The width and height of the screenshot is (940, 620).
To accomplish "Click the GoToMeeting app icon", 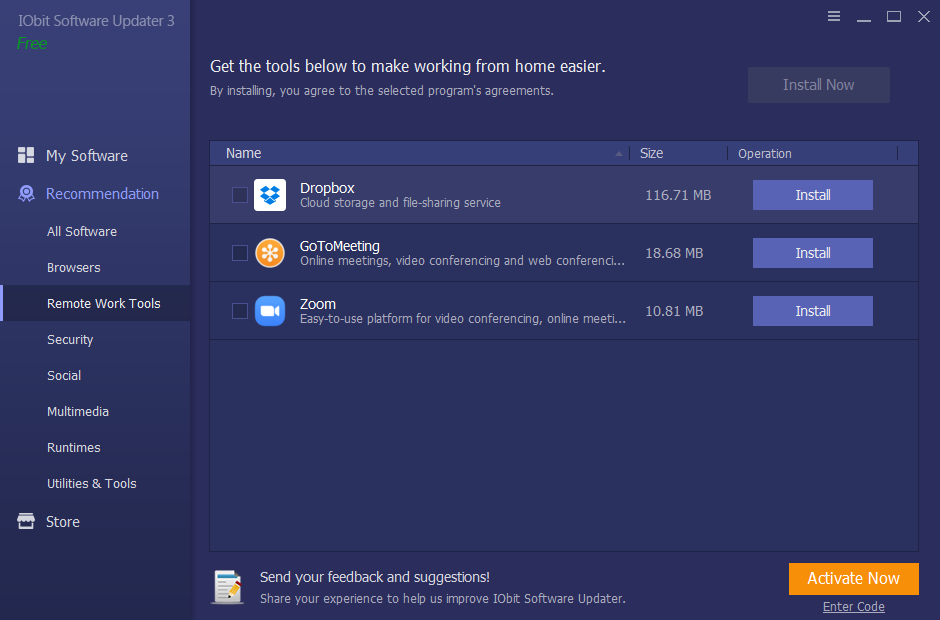I will [x=270, y=253].
